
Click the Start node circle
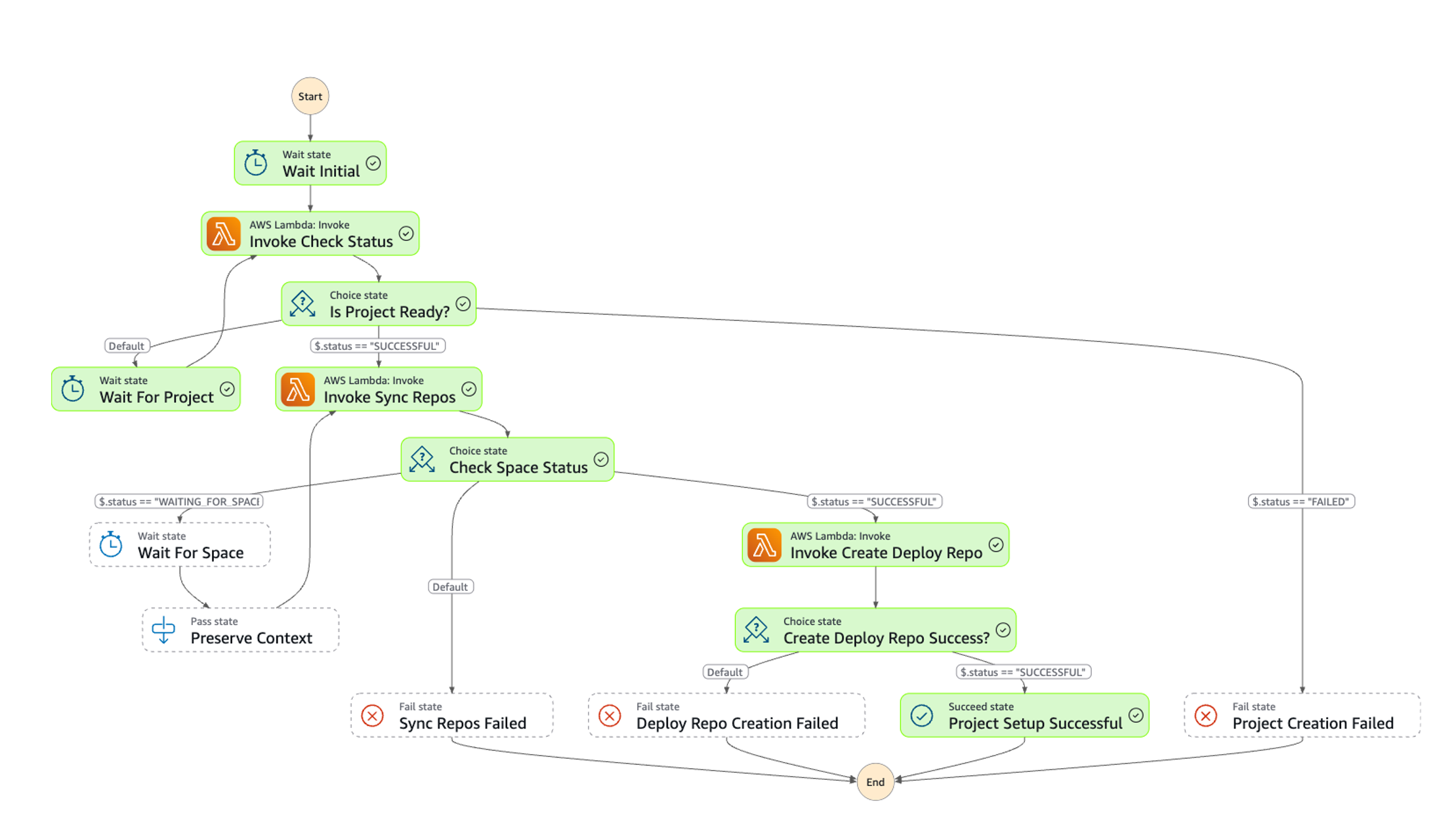tap(310, 97)
